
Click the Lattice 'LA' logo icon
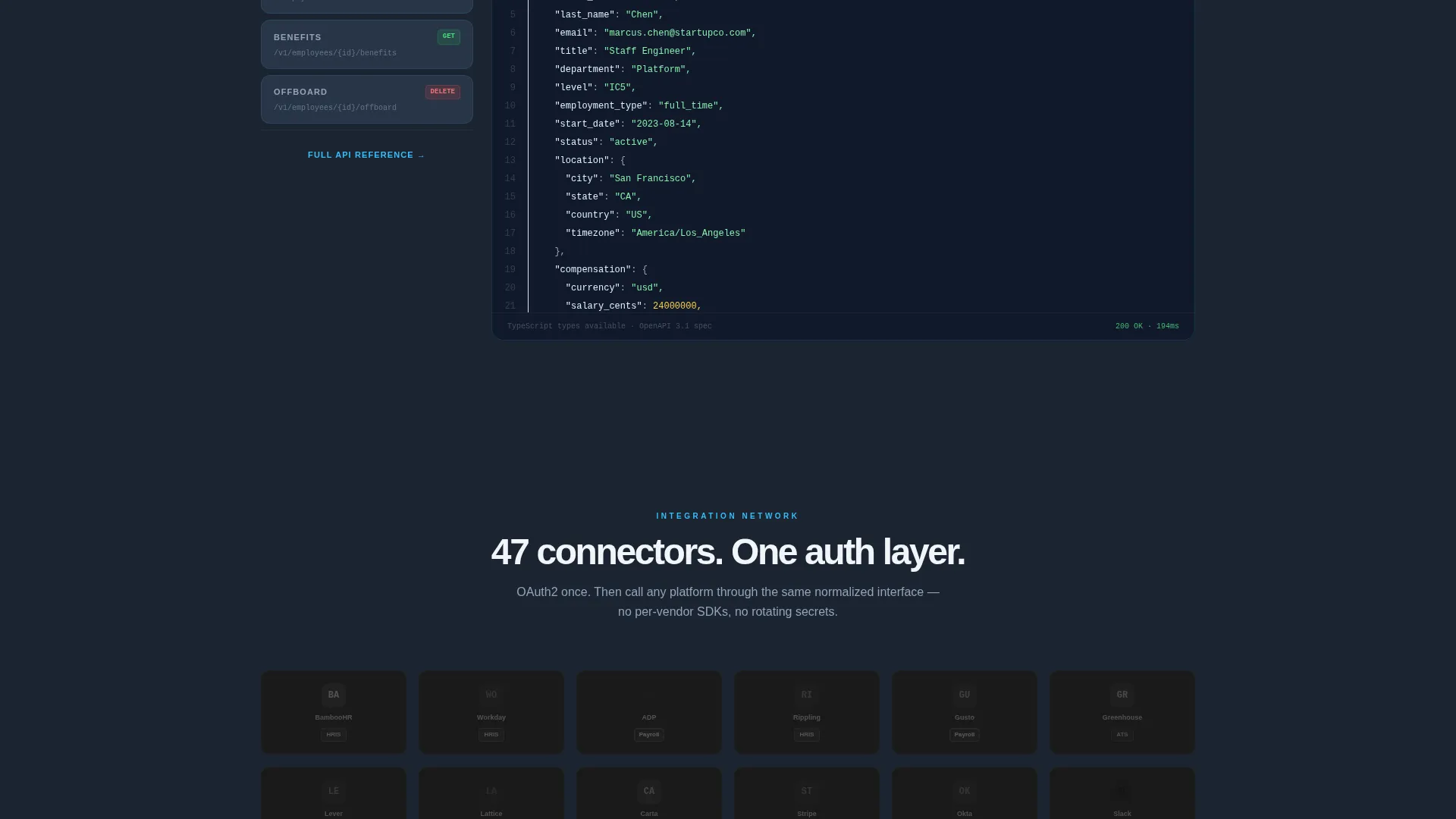click(491, 791)
